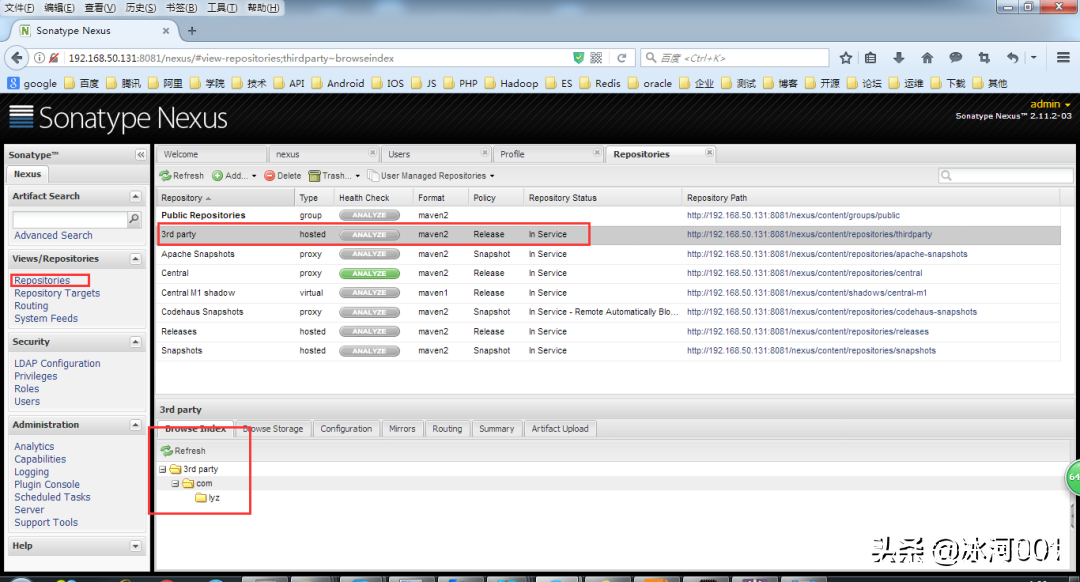Open the thirdparty repository path URL
Viewport: 1080px width, 582px height.
pyautogui.click(x=809, y=235)
